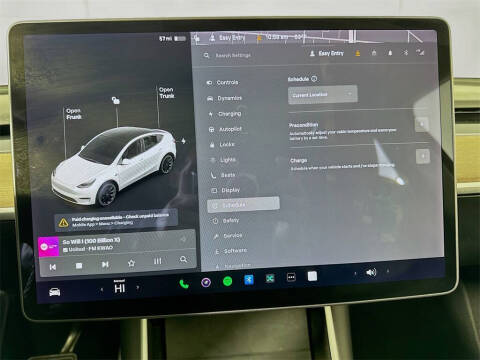480x360 pixels.
Task: Tap the notification bell icon
Action: (x=390, y=53)
